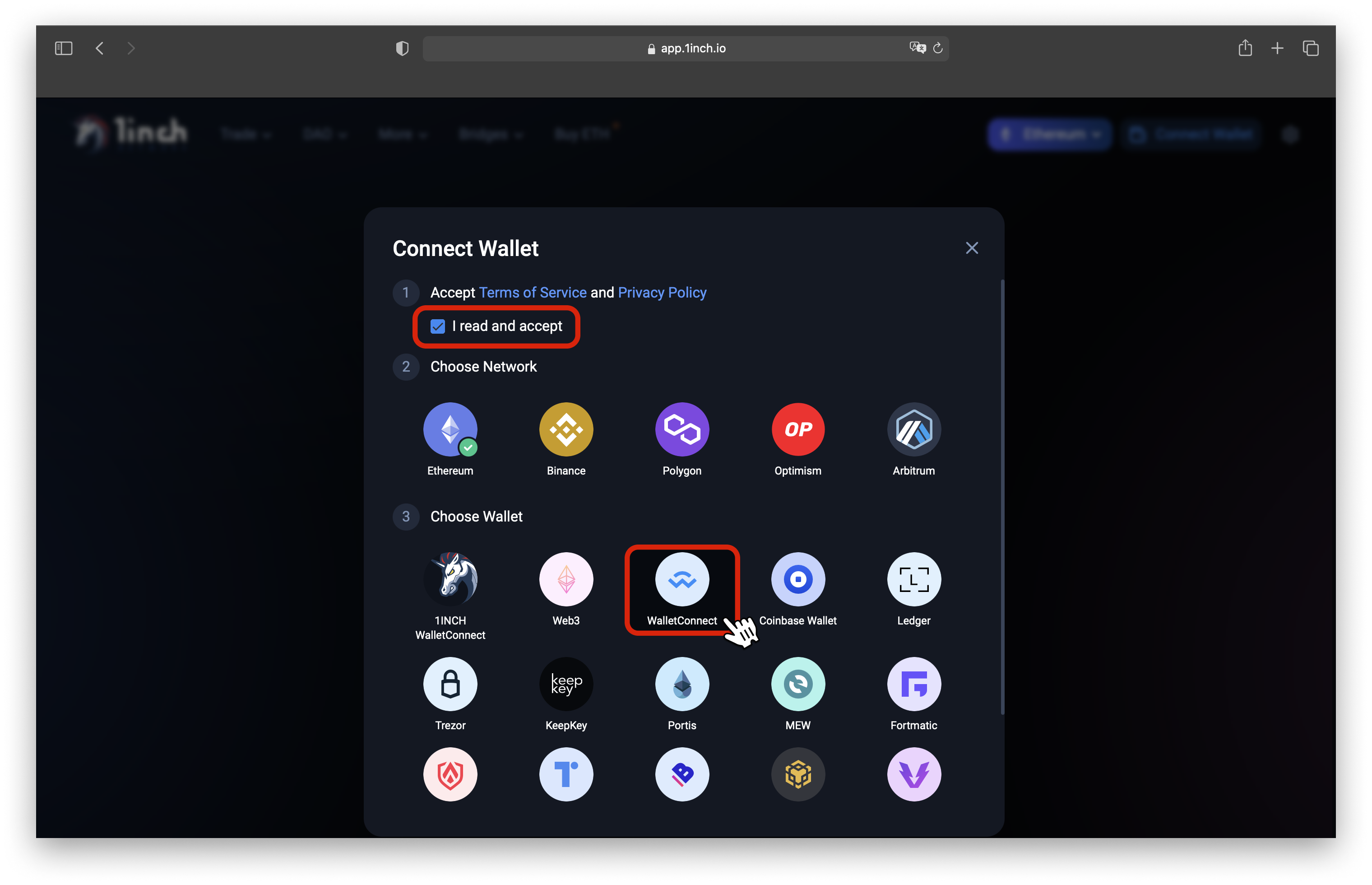Show the Safari sidebar
The image size is (1372, 885).
63,48
